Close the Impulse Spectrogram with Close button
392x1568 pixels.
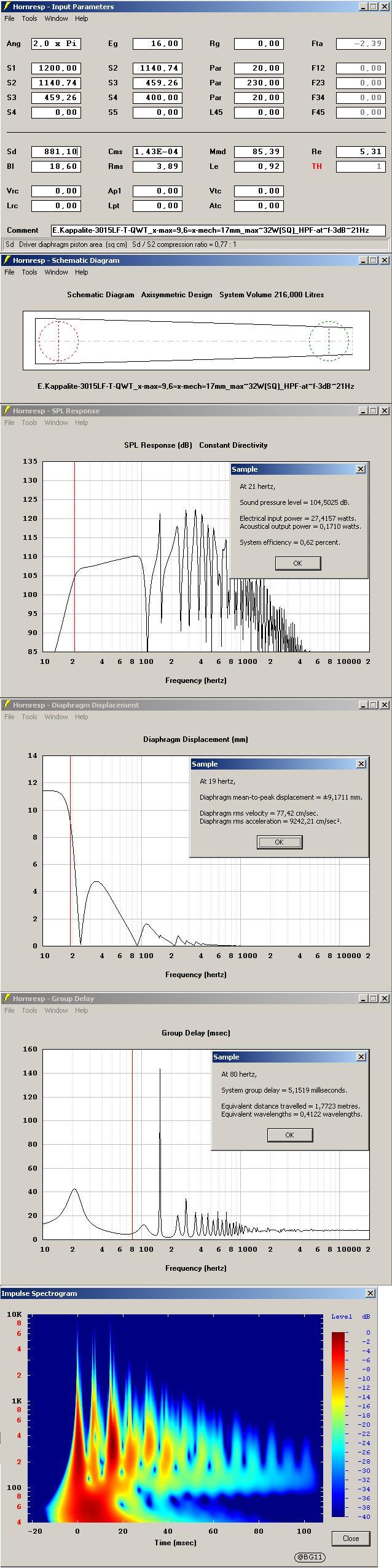(x=351, y=1539)
